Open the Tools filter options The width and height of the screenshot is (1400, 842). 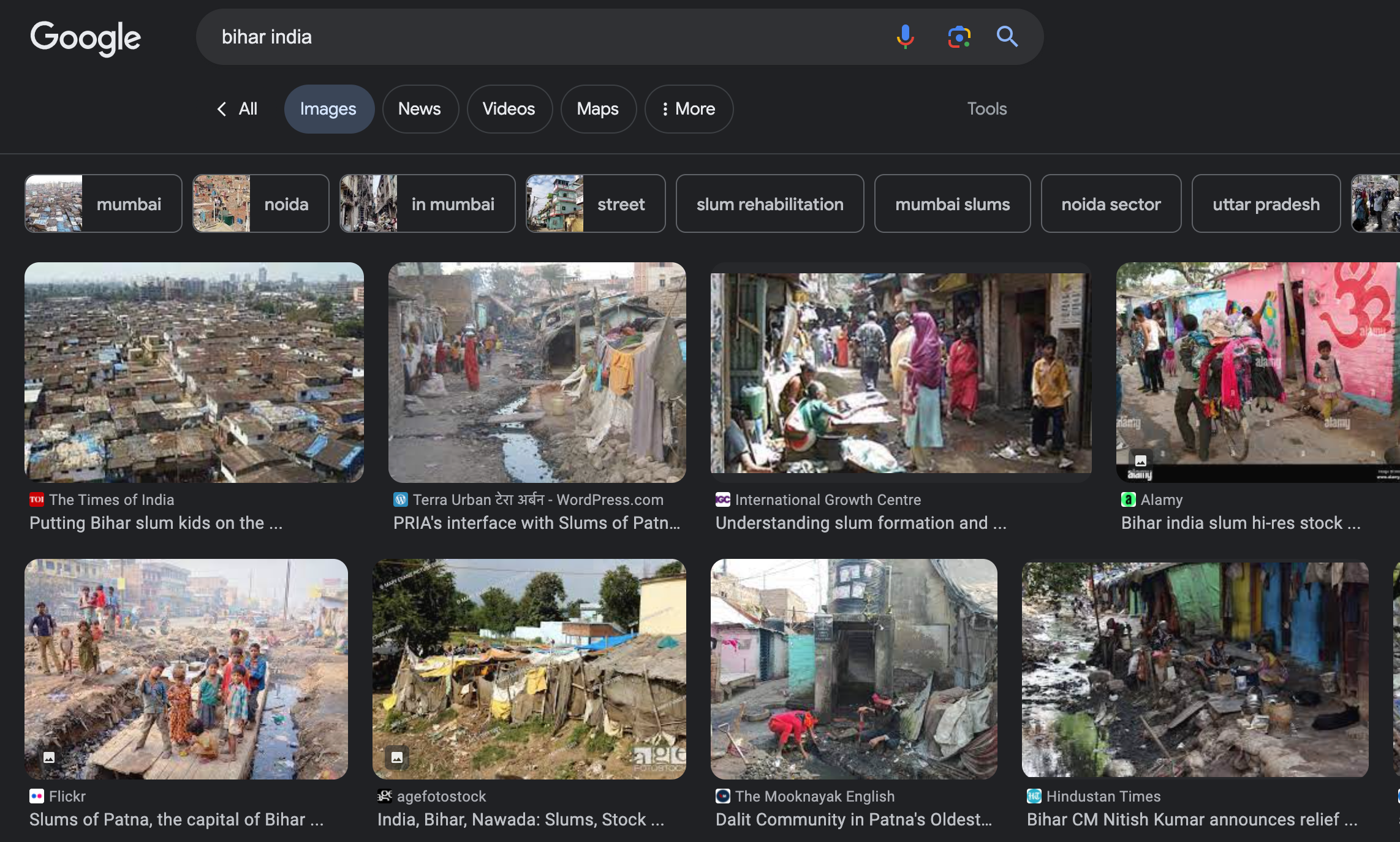[x=986, y=109]
